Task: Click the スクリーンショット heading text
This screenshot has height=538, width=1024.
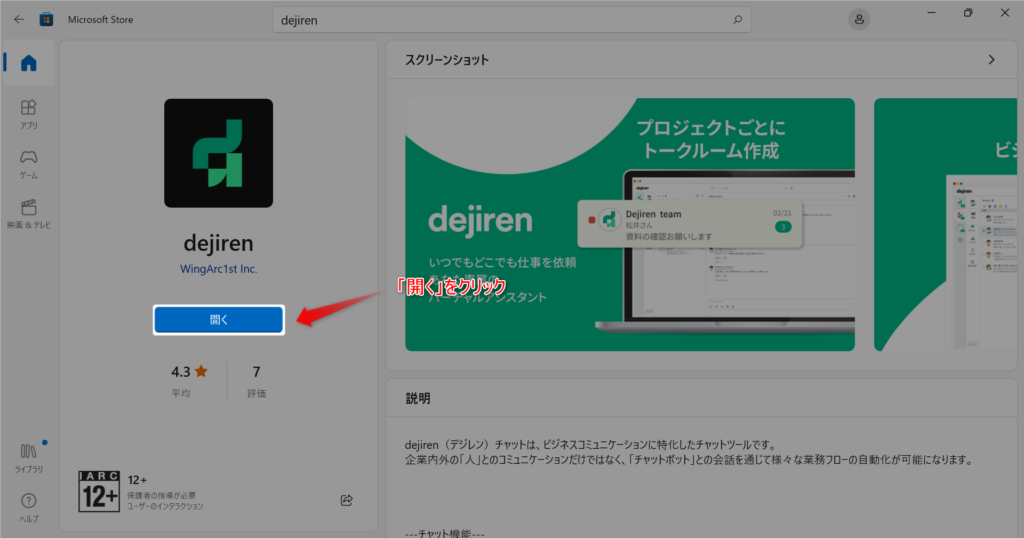Action: pos(447,60)
